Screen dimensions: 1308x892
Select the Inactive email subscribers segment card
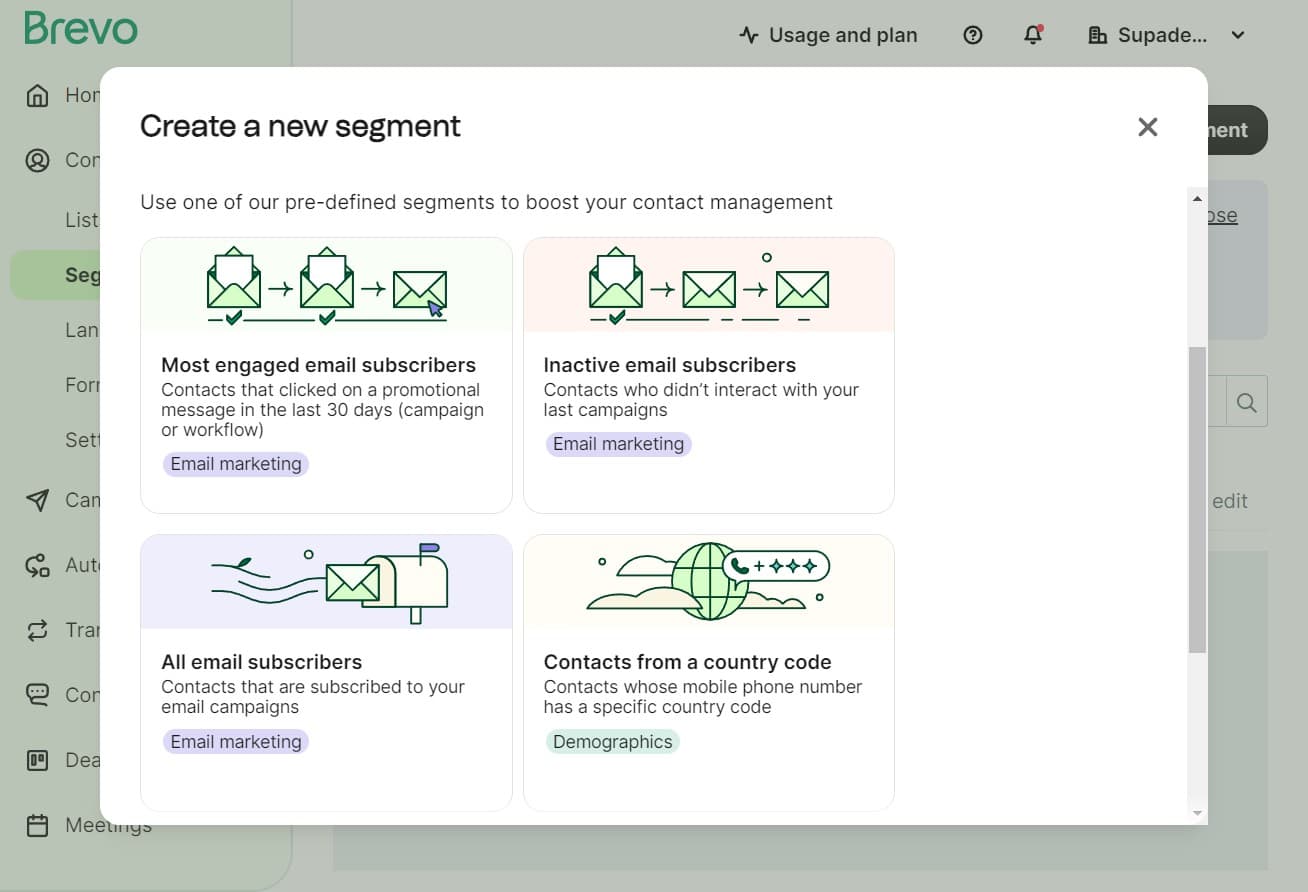[x=708, y=375]
